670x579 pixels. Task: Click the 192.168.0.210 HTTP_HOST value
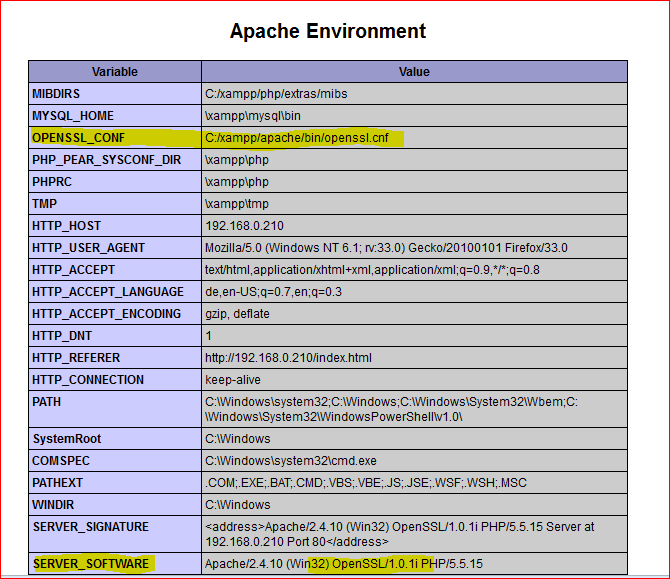click(244, 226)
